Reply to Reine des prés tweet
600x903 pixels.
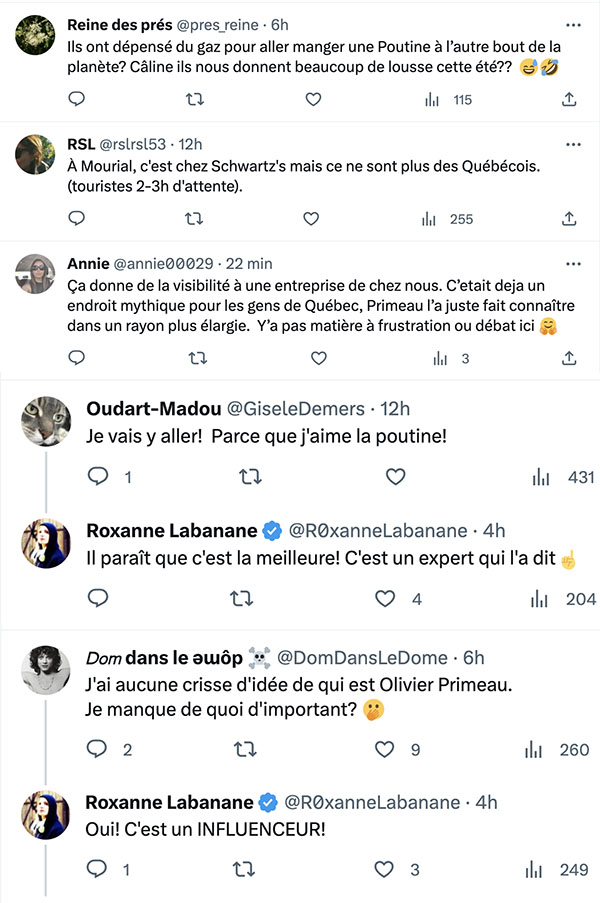[x=77, y=99]
